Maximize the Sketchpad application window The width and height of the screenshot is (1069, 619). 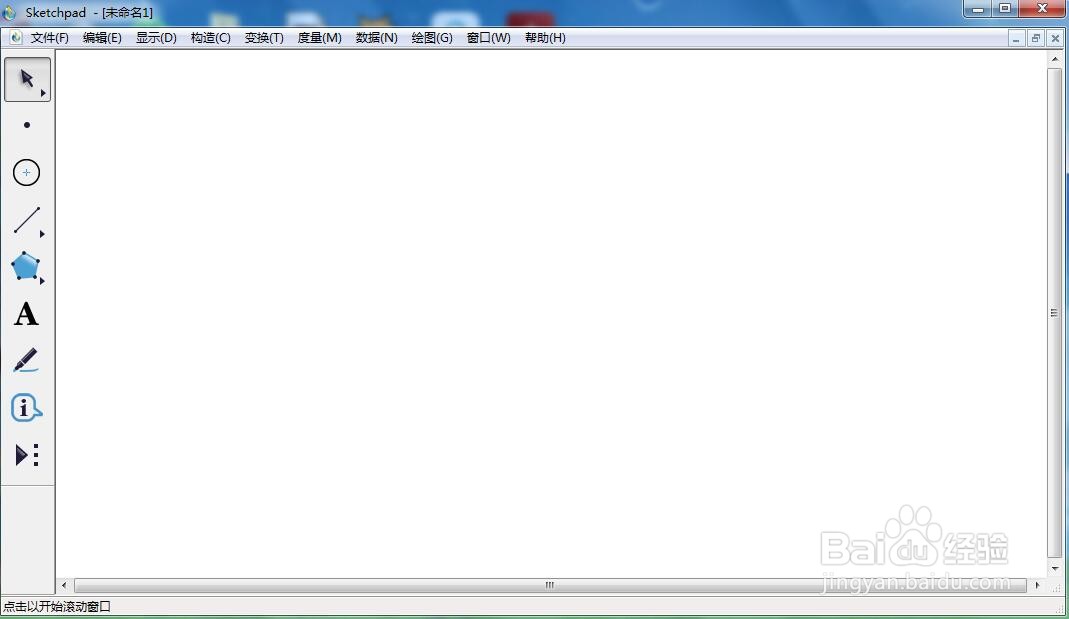click(x=1005, y=9)
